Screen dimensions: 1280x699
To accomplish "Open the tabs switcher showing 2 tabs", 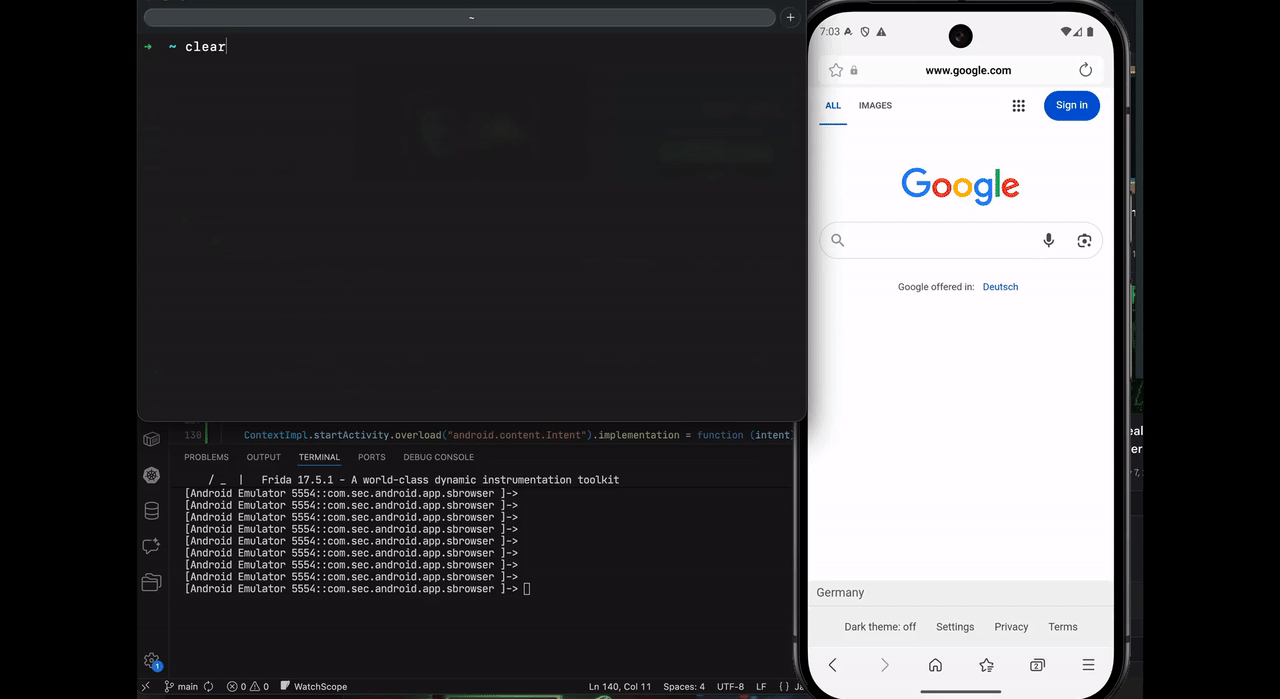I will [1037, 665].
